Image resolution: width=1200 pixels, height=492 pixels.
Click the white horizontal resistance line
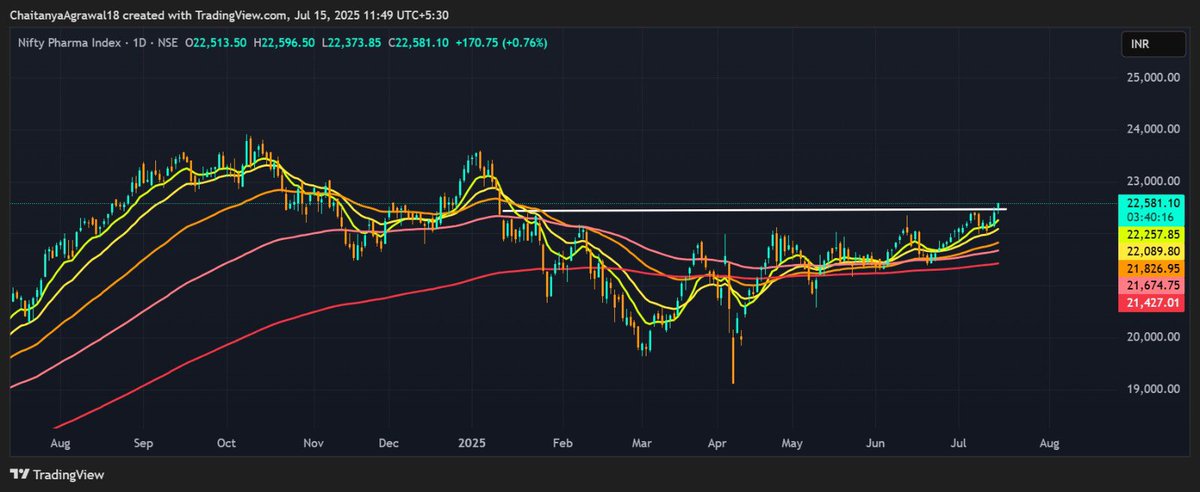[x=753, y=210]
